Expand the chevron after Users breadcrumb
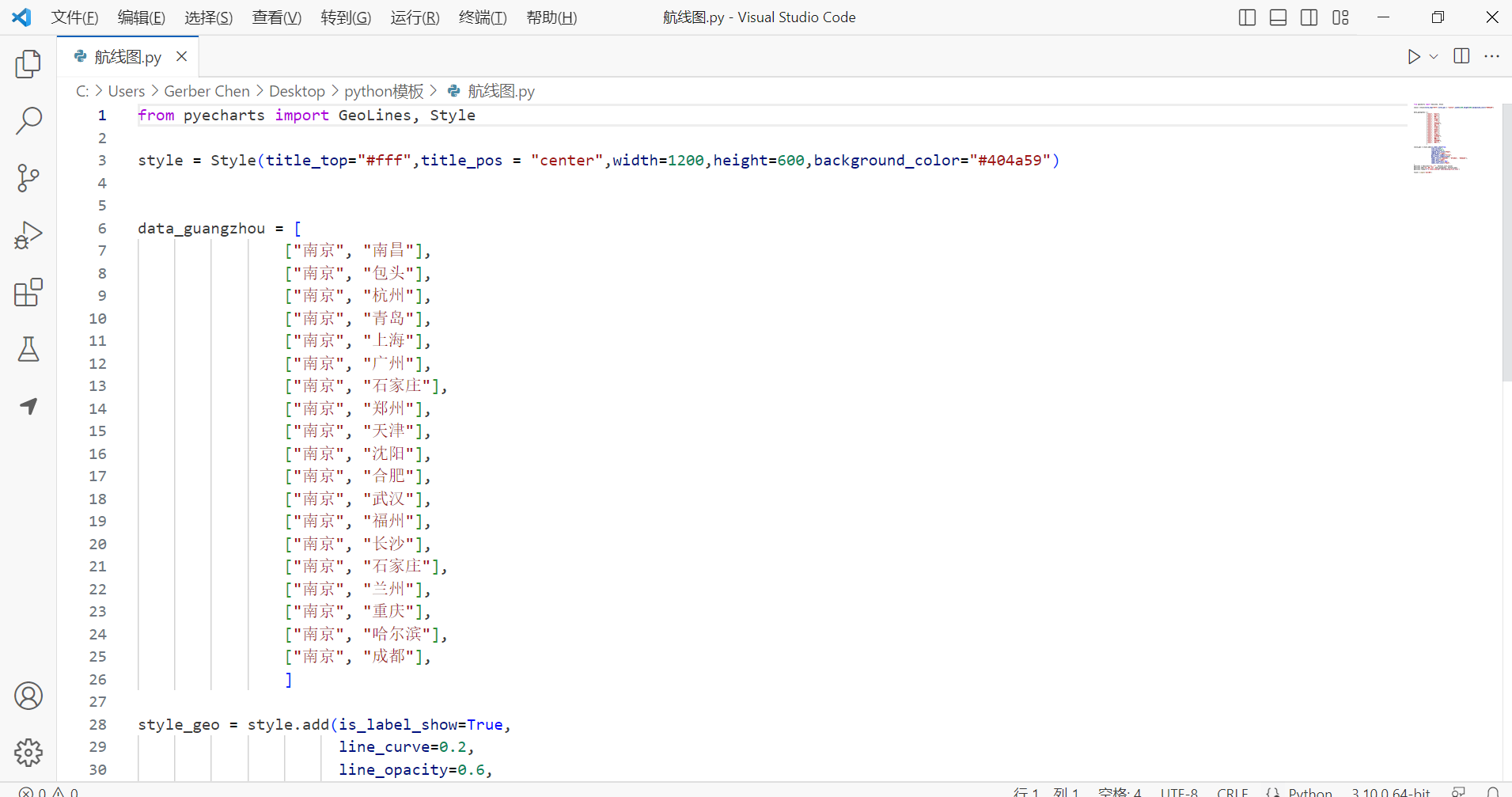The width and height of the screenshot is (1512, 797). [155, 91]
